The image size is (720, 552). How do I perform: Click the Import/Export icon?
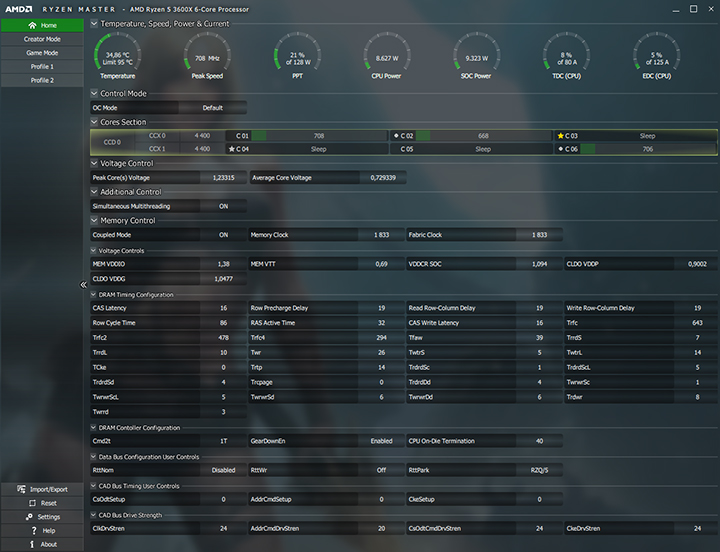click(21, 489)
